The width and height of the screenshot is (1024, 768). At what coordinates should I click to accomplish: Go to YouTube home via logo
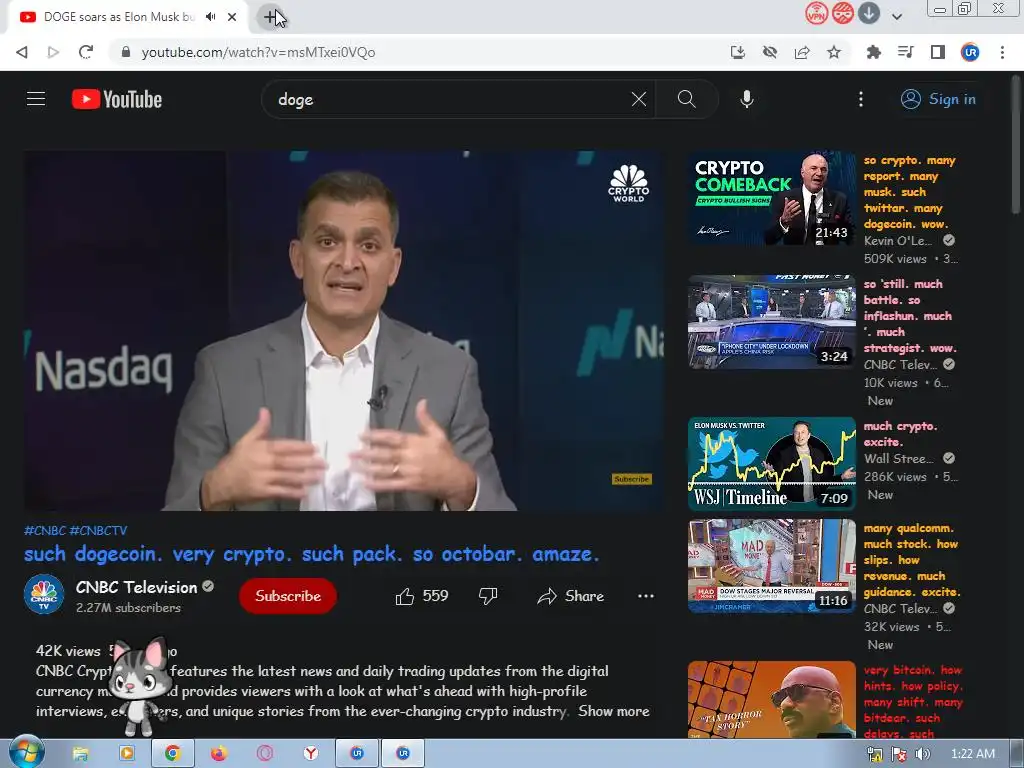click(x=117, y=99)
